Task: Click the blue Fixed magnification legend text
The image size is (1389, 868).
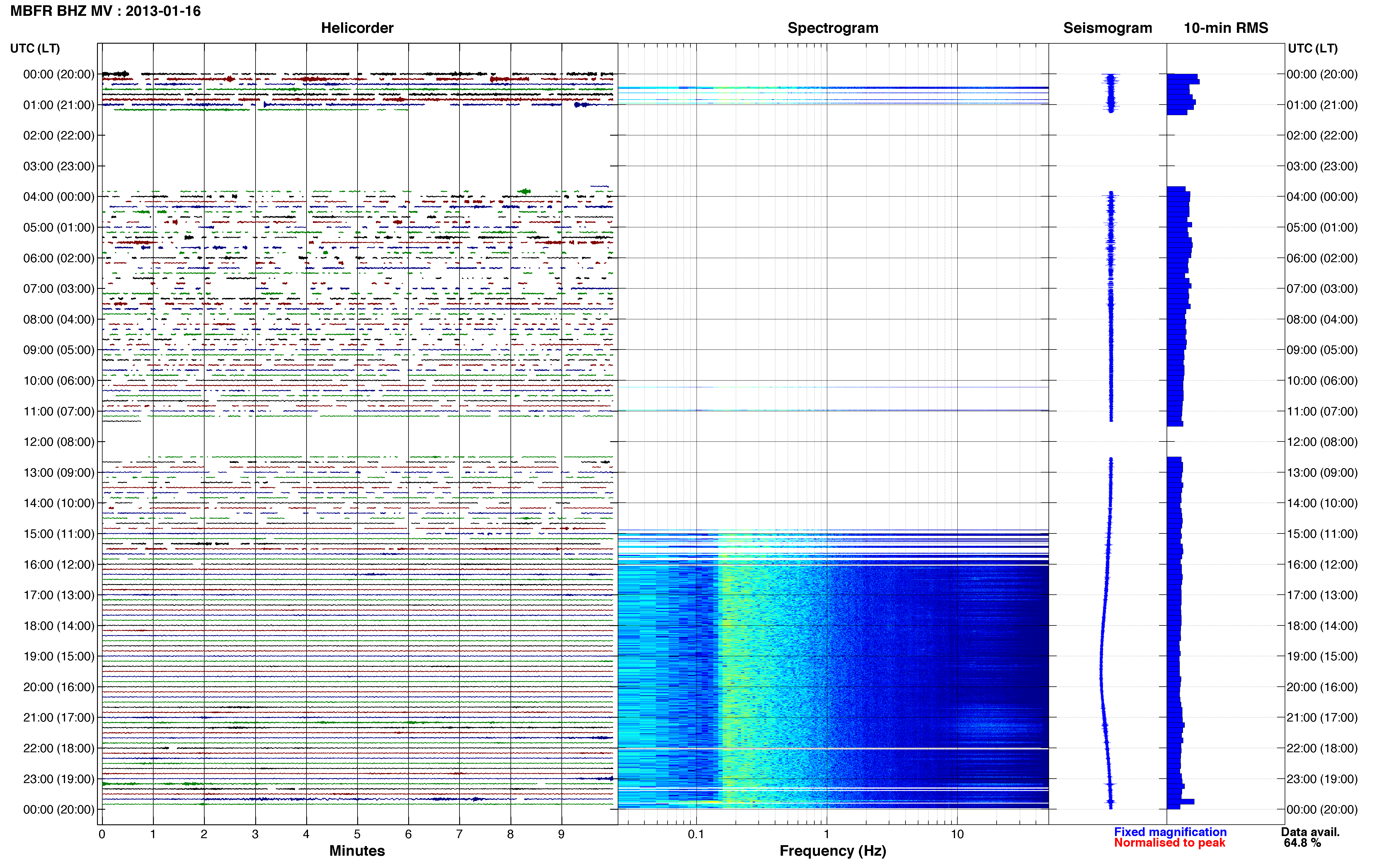Action: point(1170,832)
